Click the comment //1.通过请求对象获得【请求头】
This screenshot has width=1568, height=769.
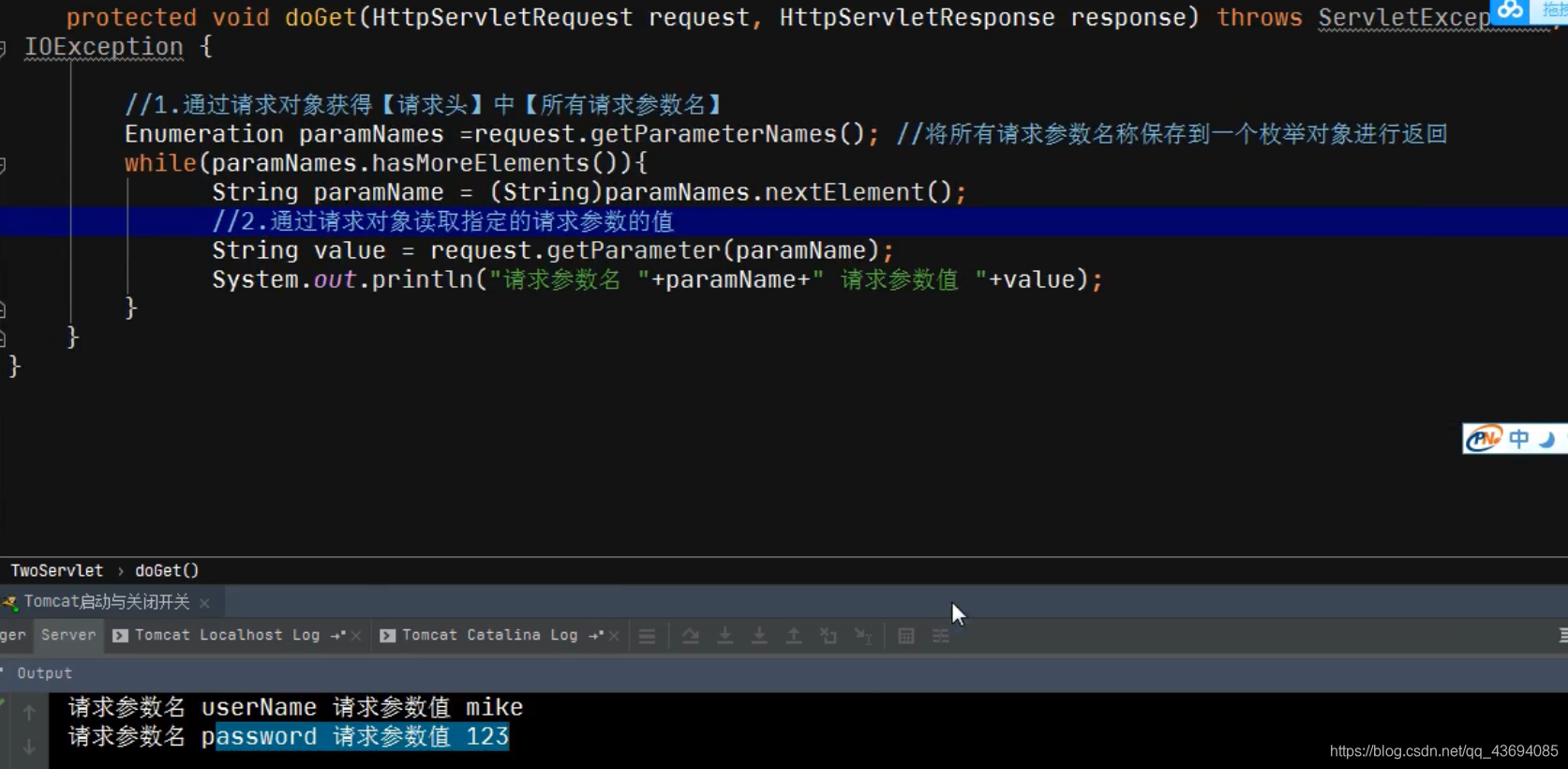click(424, 105)
